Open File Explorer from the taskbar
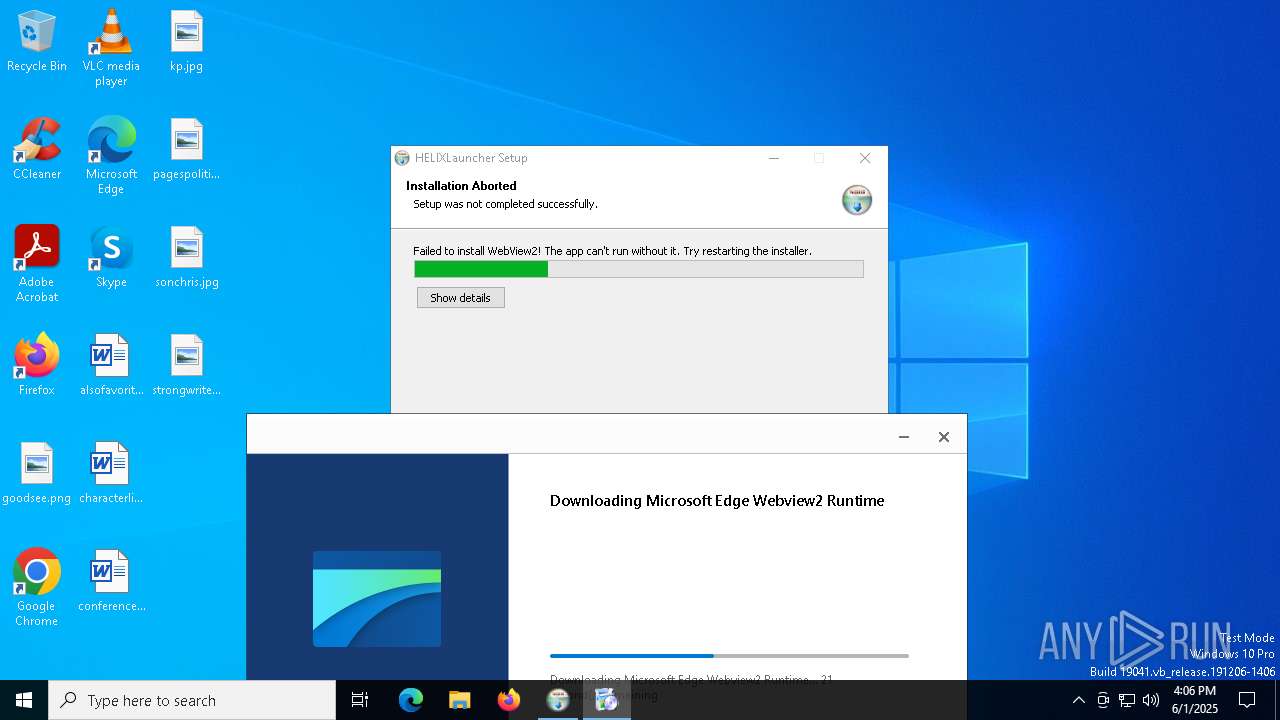 (x=460, y=700)
